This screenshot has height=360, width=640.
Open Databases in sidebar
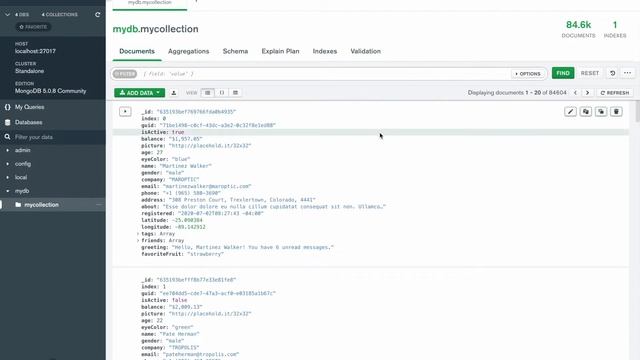[29, 122]
